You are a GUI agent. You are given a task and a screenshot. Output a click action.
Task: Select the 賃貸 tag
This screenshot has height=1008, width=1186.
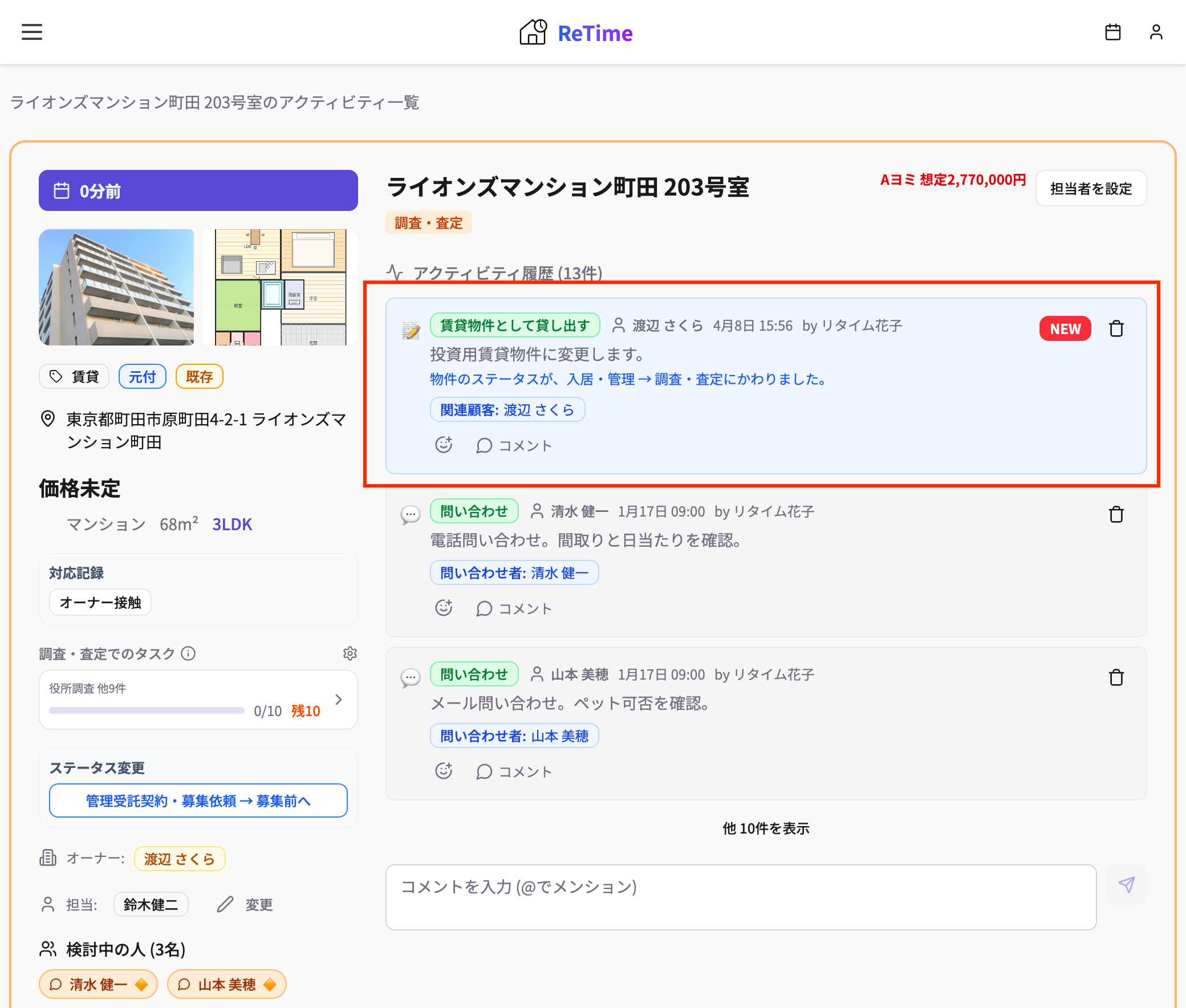coord(74,376)
